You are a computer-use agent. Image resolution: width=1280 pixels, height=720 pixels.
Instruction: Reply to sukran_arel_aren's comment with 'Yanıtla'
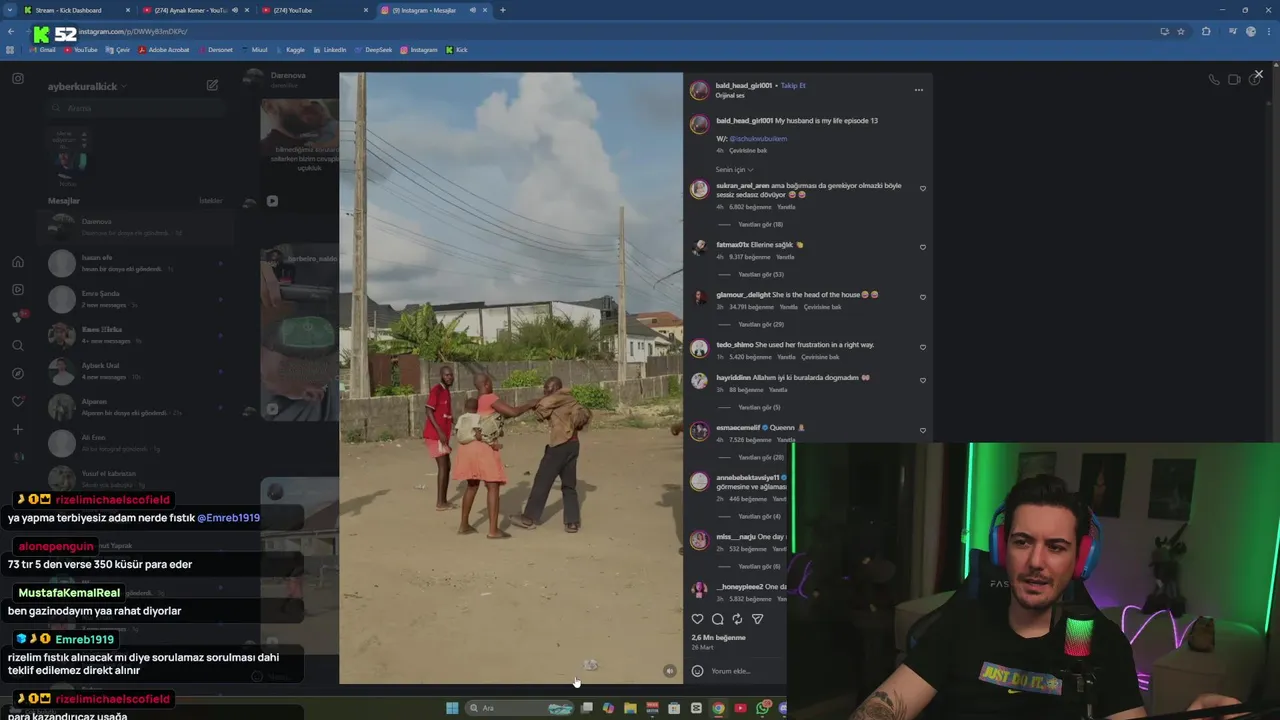click(x=786, y=207)
